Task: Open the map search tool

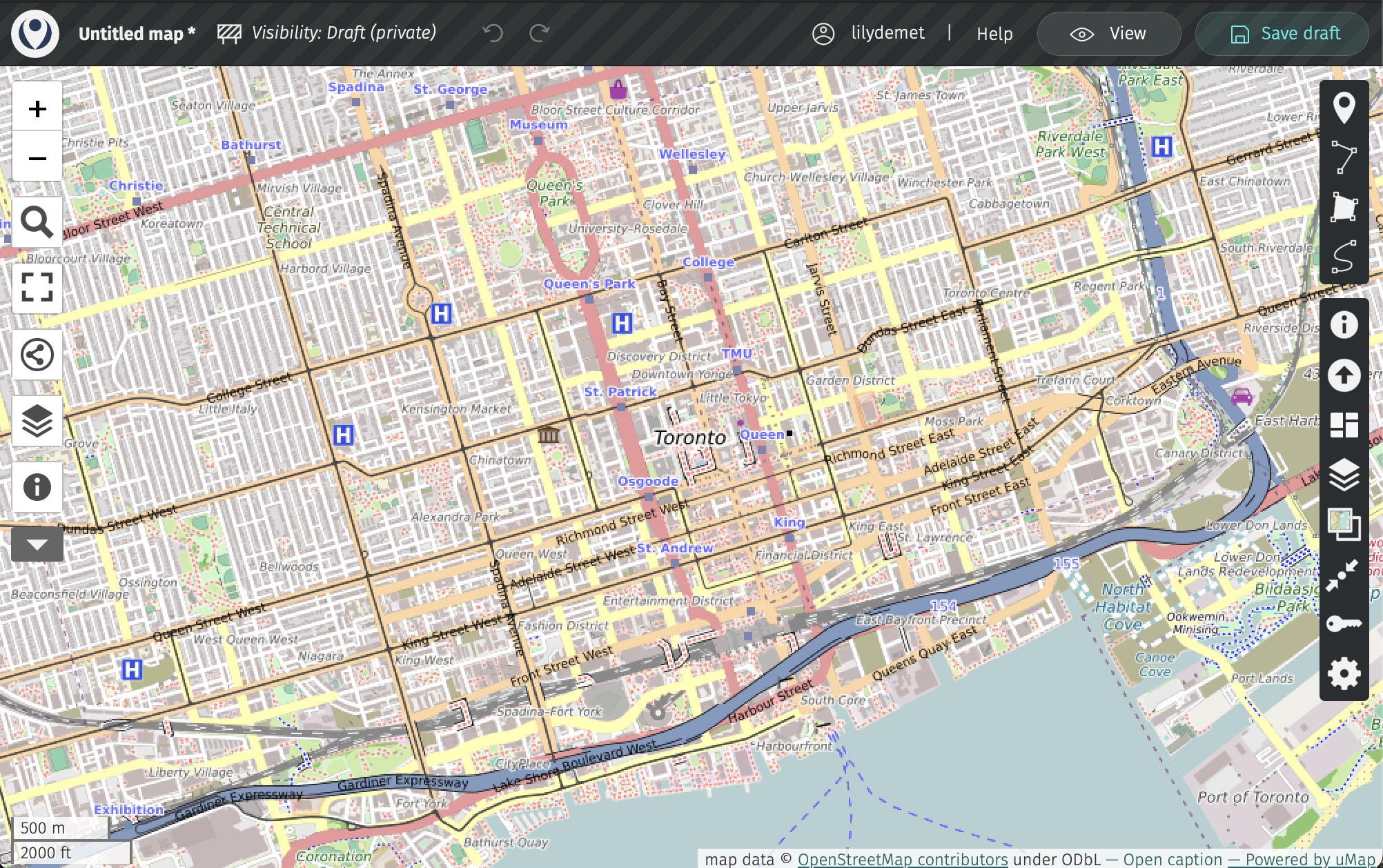Action: point(37,222)
